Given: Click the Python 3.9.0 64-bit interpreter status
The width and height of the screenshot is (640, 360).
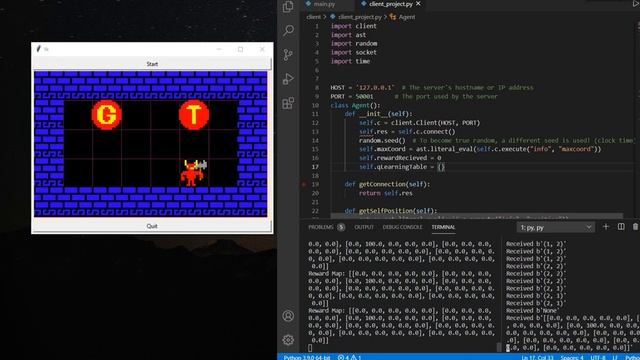Looking at the screenshot, I should (x=307, y=357).
